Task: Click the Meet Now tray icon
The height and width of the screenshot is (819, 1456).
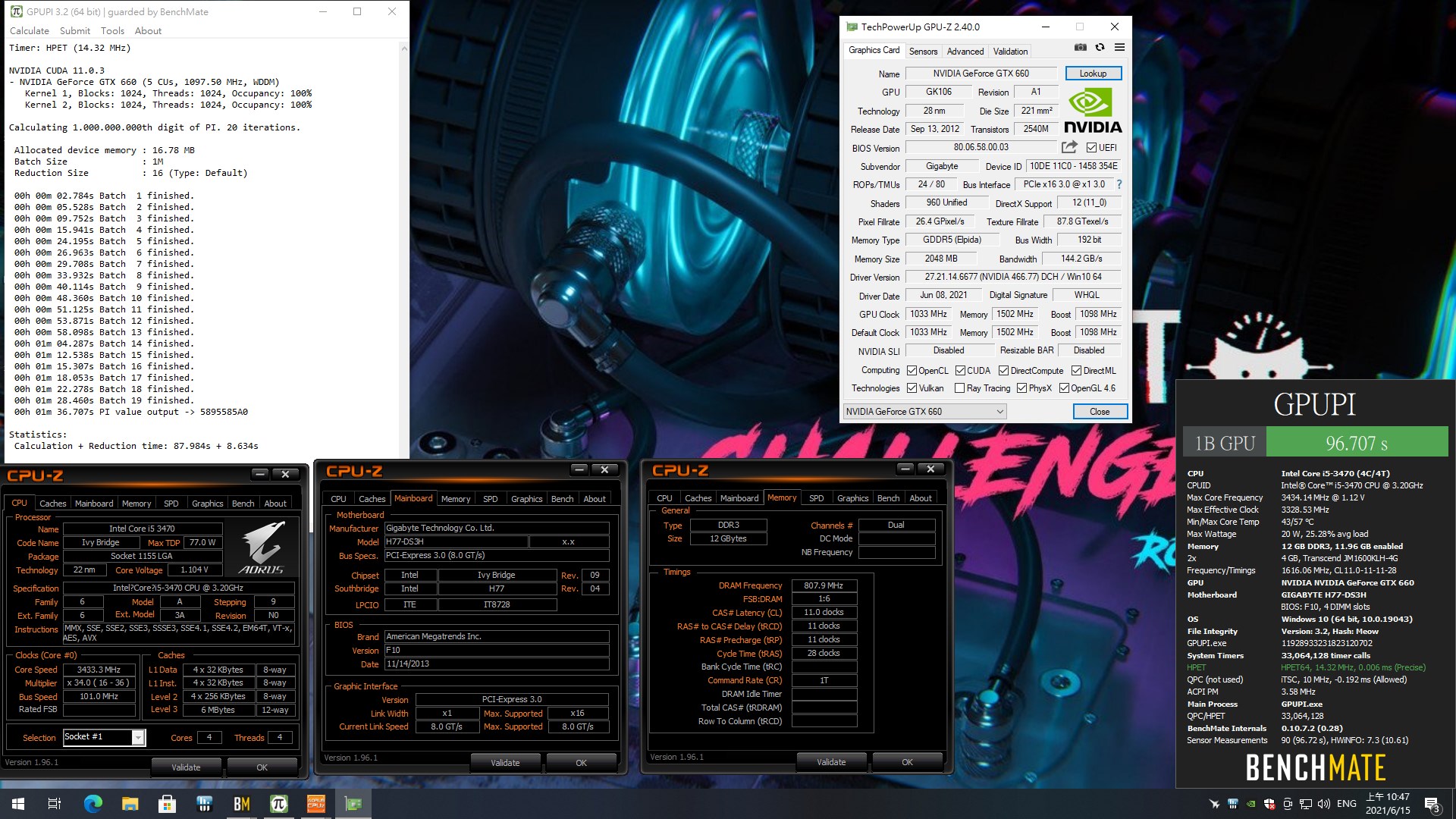Action: 1288,804
